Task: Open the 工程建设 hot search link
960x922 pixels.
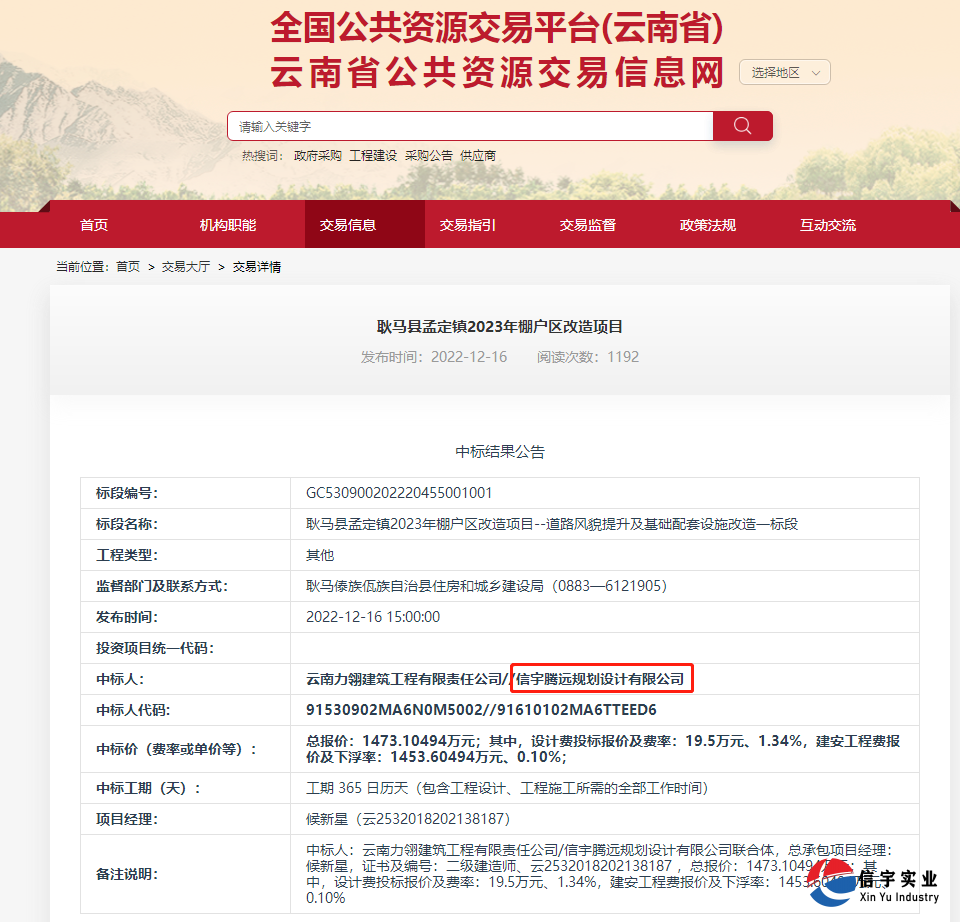Action: [373, 156]
